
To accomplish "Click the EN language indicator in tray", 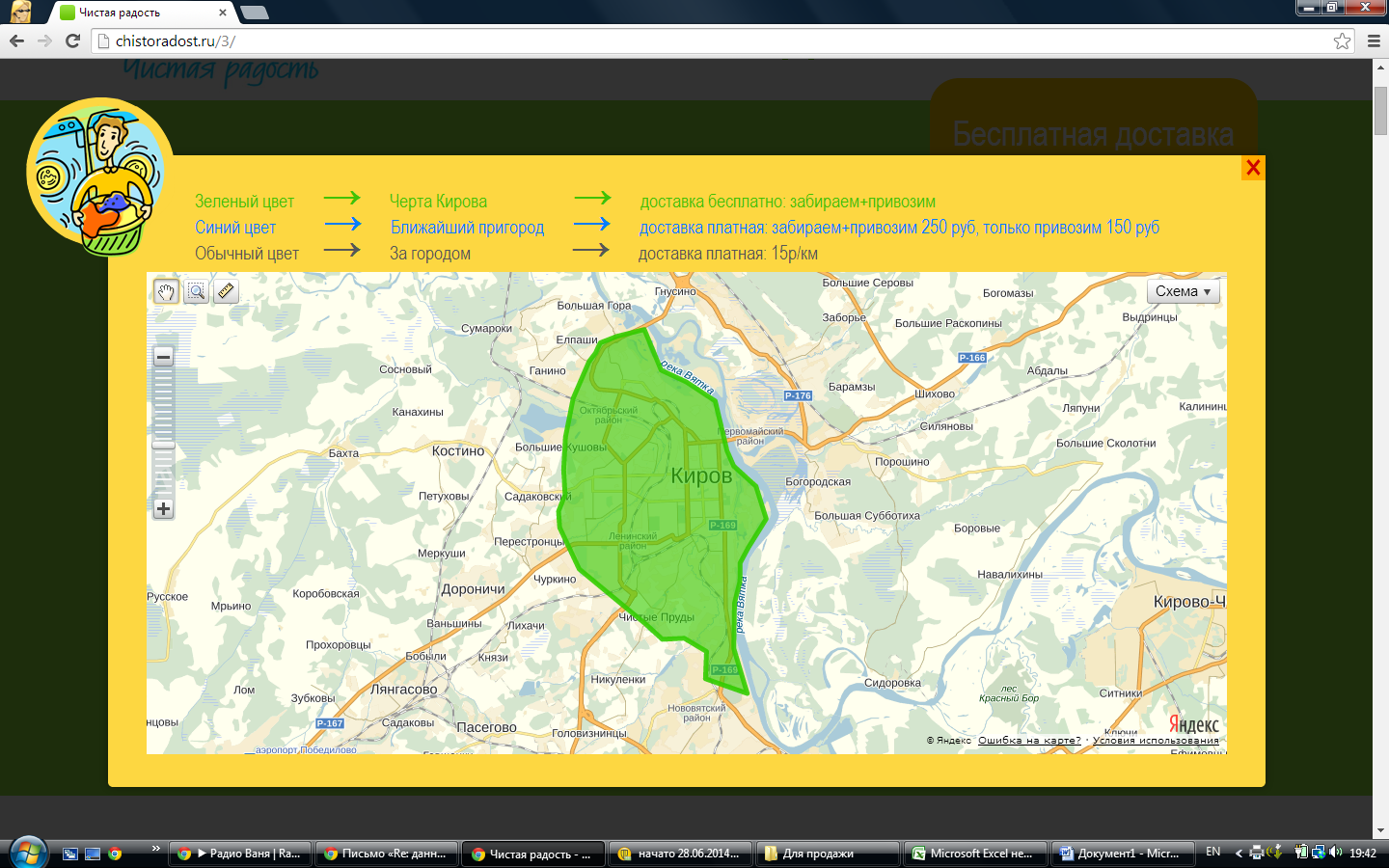I will point(1213,853).
